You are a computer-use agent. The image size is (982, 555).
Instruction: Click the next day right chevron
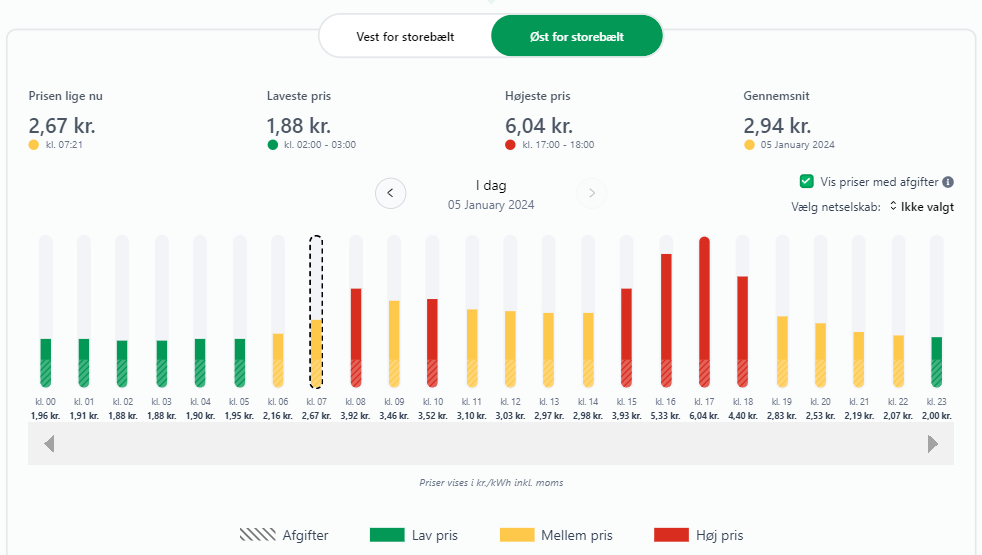pos(592,193)
